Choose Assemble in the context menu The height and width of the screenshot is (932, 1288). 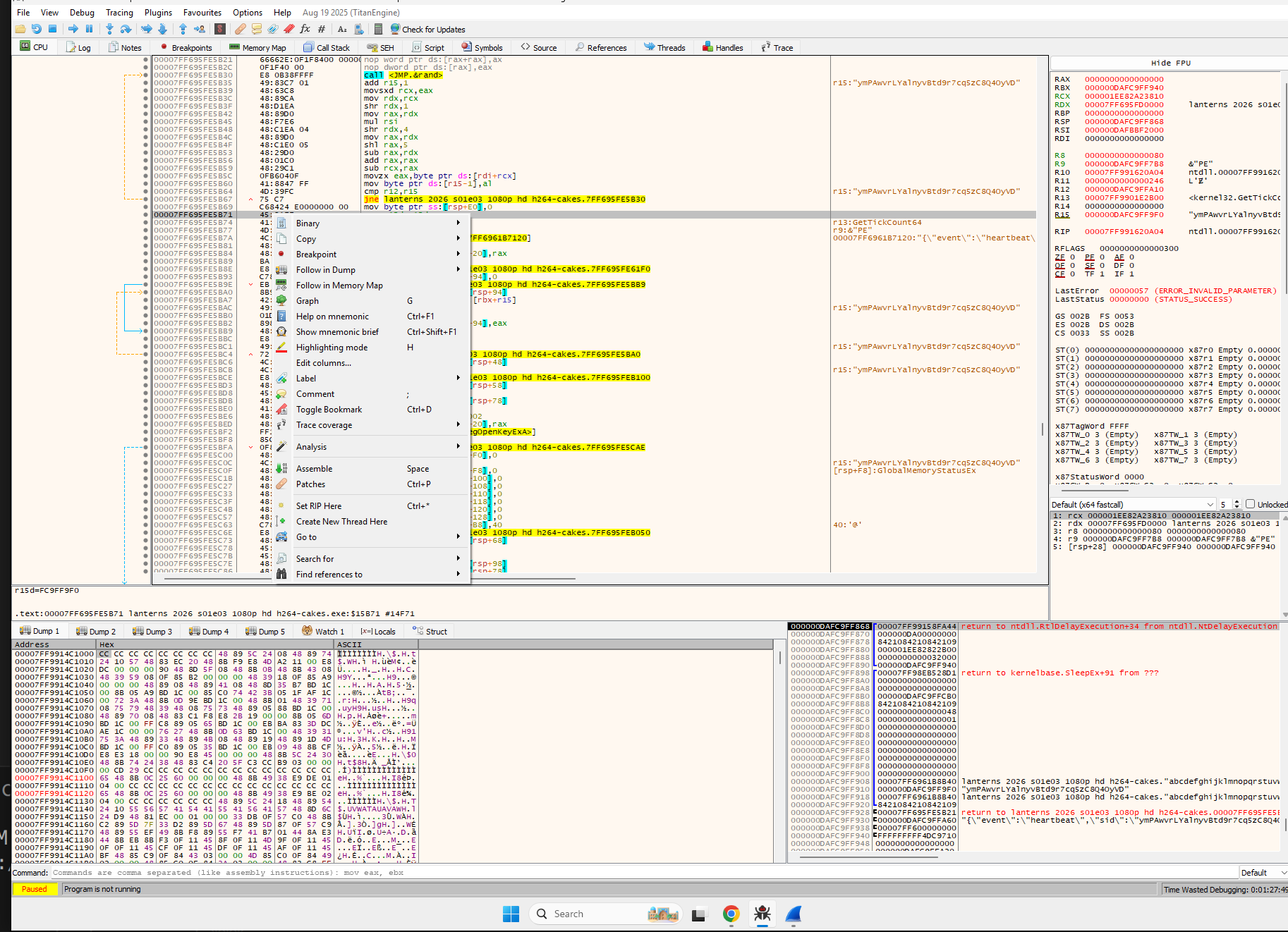pos(371,468)
